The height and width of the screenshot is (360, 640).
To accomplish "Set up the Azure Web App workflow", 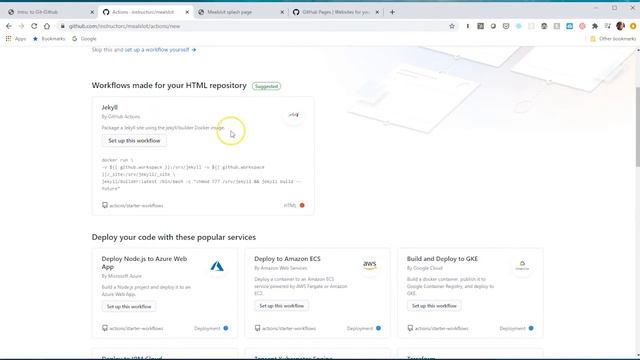I will (x=129, y=307).
